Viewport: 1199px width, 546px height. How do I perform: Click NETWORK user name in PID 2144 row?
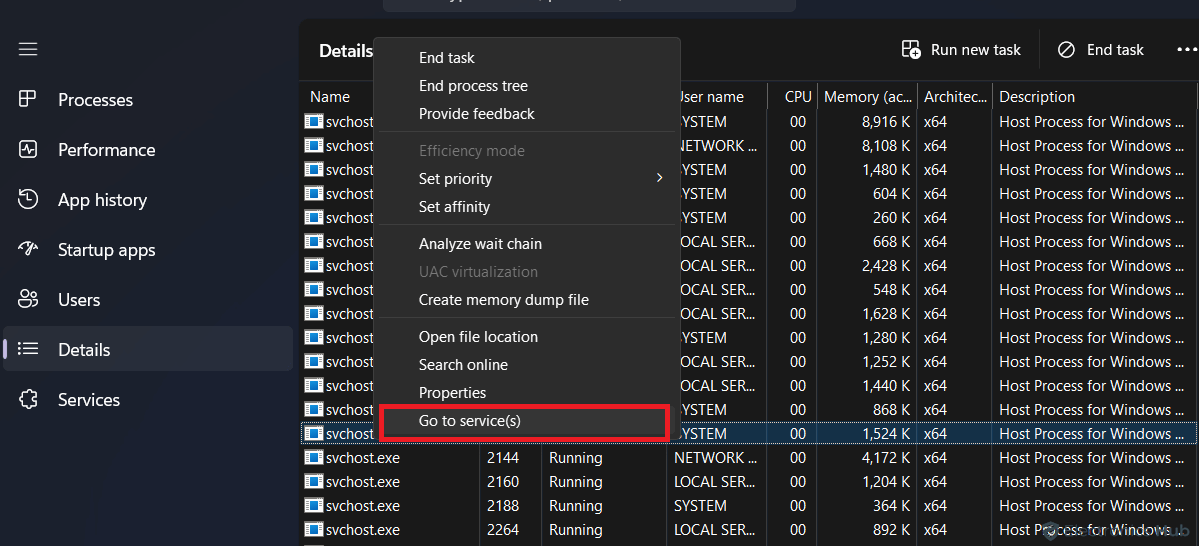pyautogui.click(x=716, y=458)
